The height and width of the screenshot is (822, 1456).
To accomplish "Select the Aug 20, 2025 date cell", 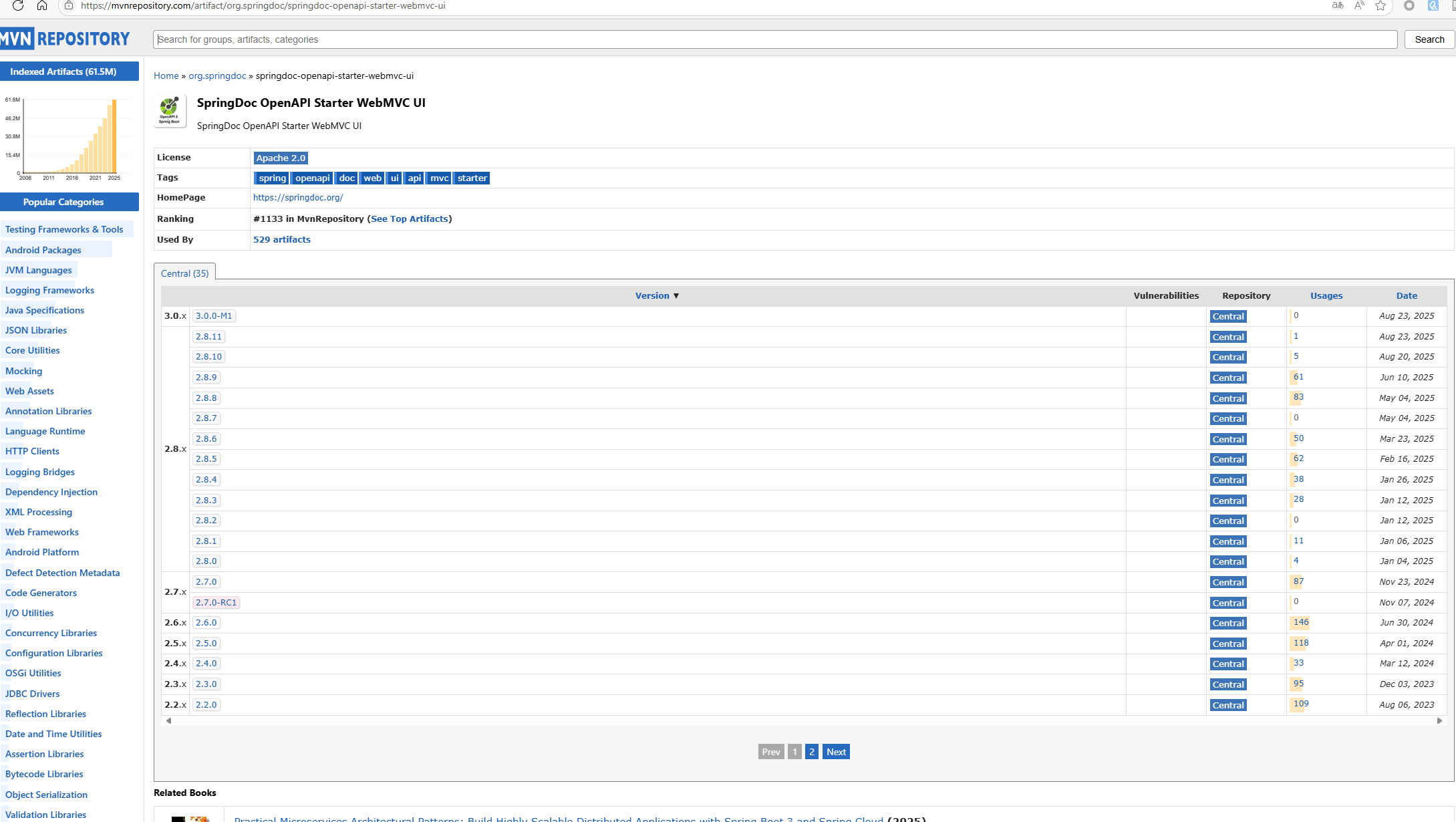I will tap(1407, 357).
